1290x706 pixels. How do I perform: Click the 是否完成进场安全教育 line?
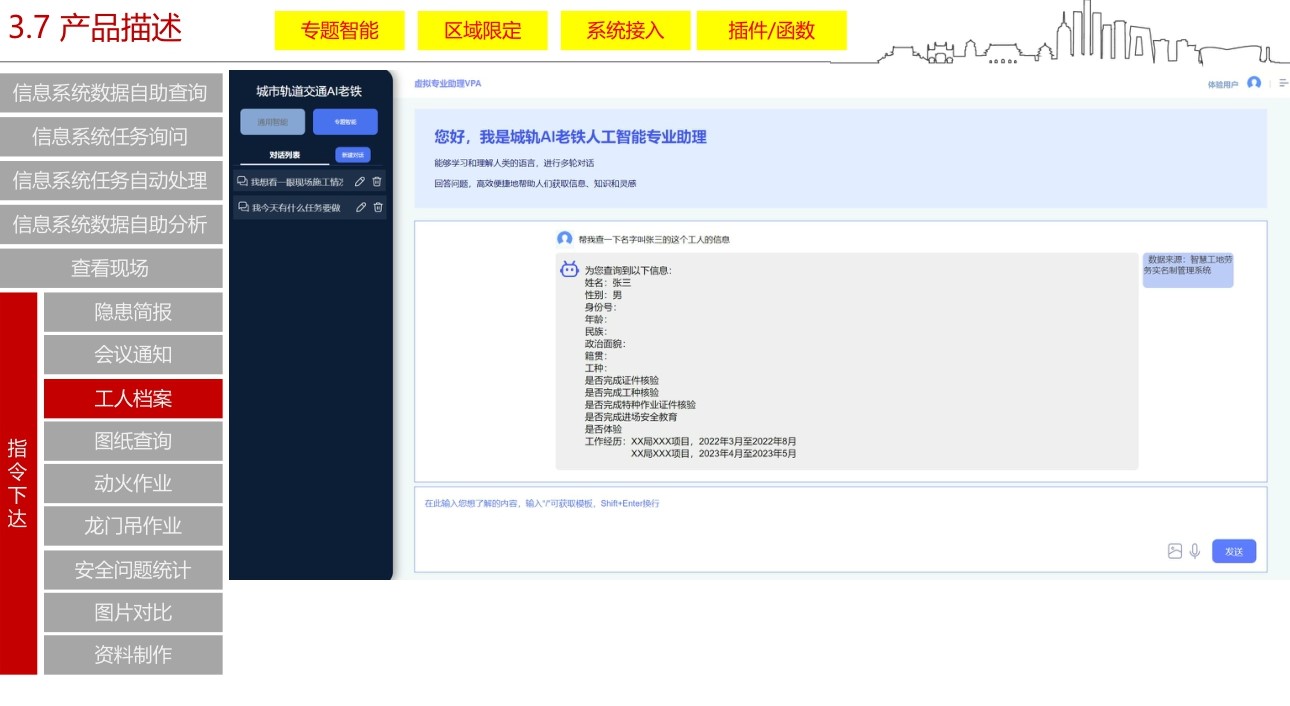pyautogui.click(x=631, y=417)
